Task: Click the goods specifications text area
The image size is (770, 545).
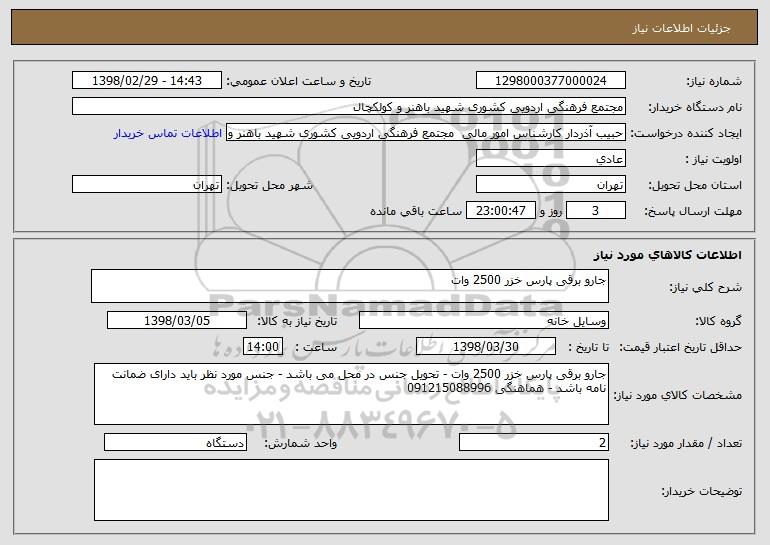Action: 351,394
